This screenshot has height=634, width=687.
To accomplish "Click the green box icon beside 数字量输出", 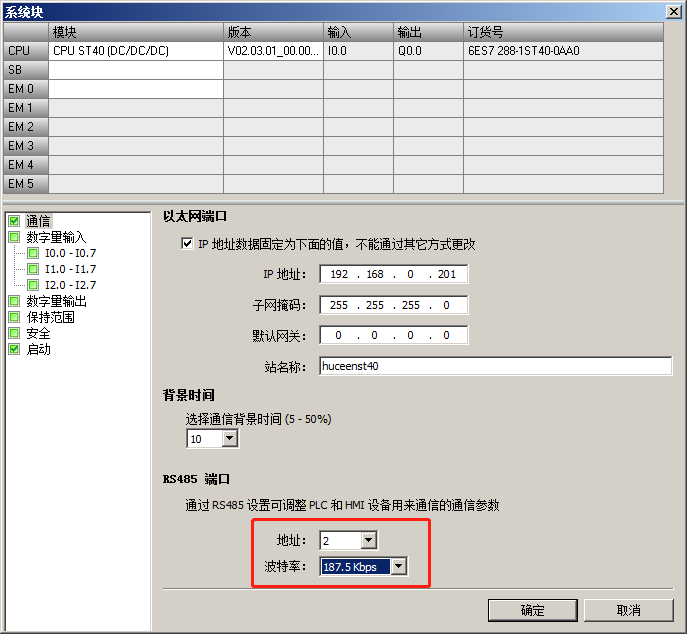I will (14, 301).
